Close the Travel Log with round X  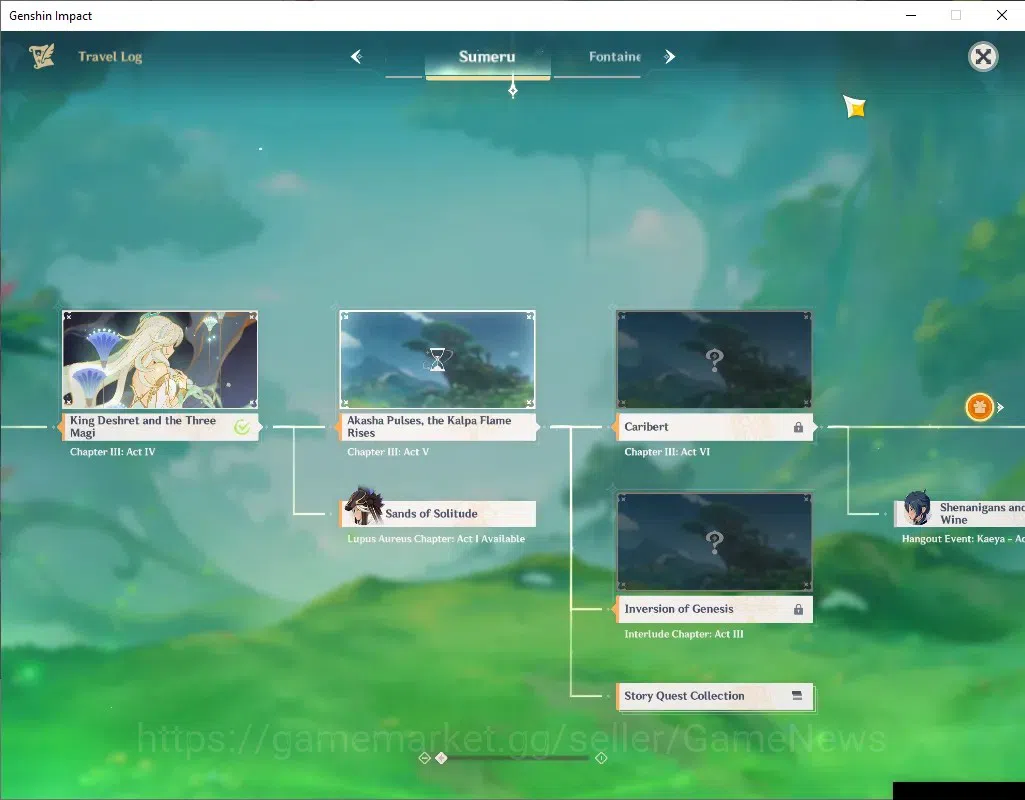point(983,57)
